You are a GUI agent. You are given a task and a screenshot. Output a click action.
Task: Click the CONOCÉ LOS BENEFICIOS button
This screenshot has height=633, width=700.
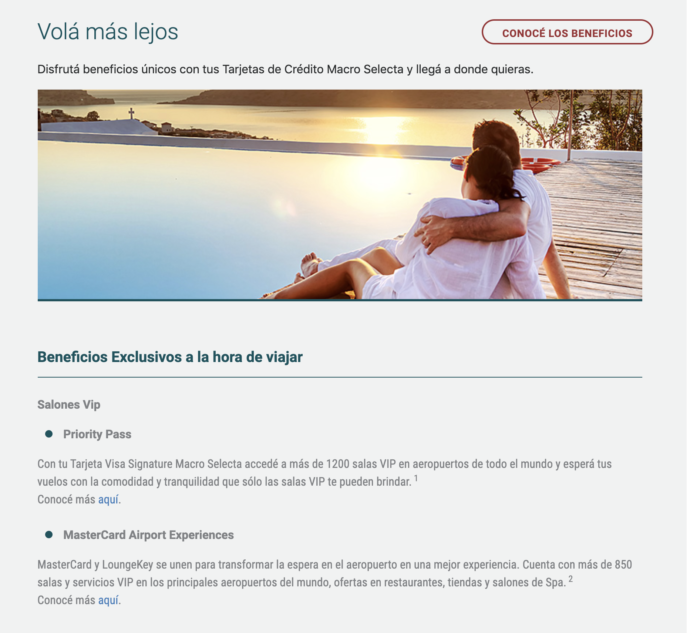[x=567, y=32]
